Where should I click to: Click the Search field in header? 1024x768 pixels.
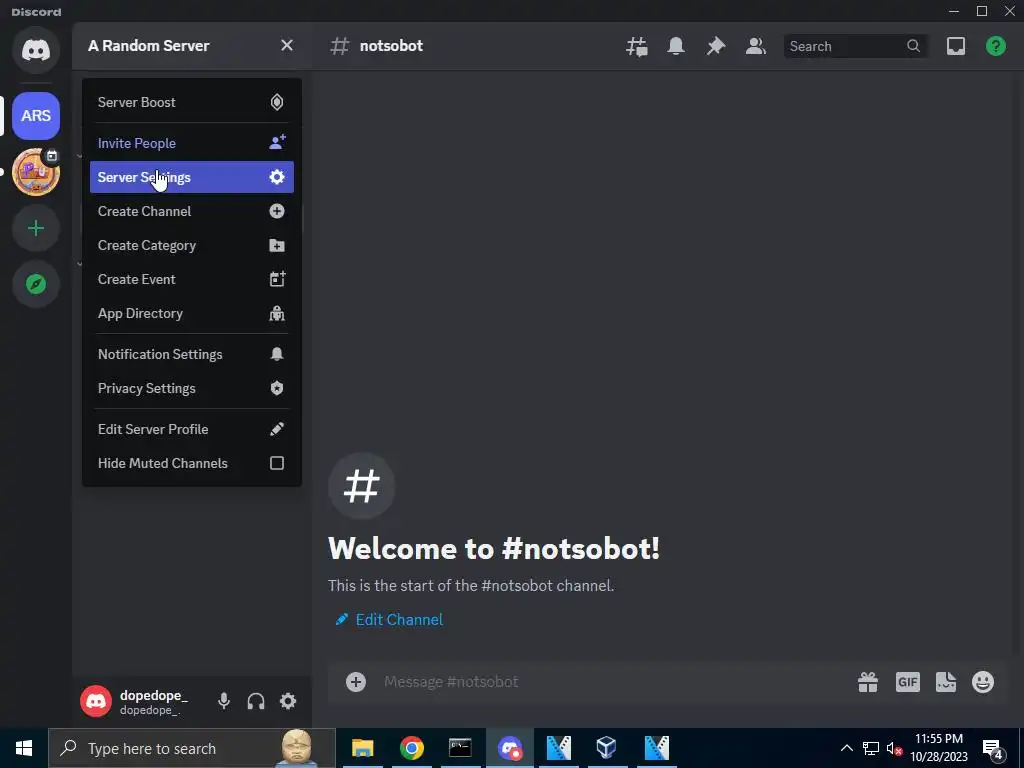click(855, 46)
